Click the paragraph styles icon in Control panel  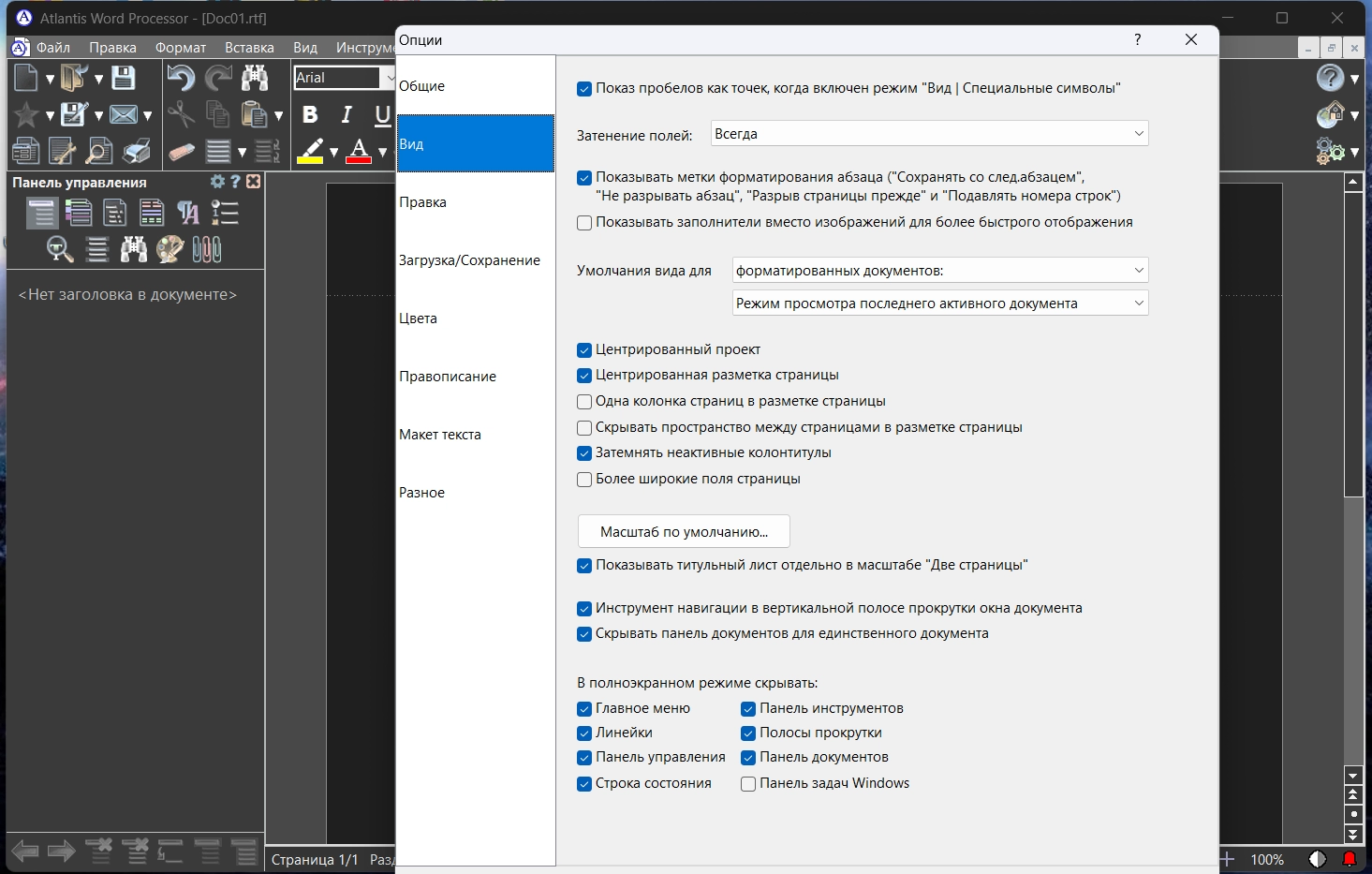[x=188, y=213]
